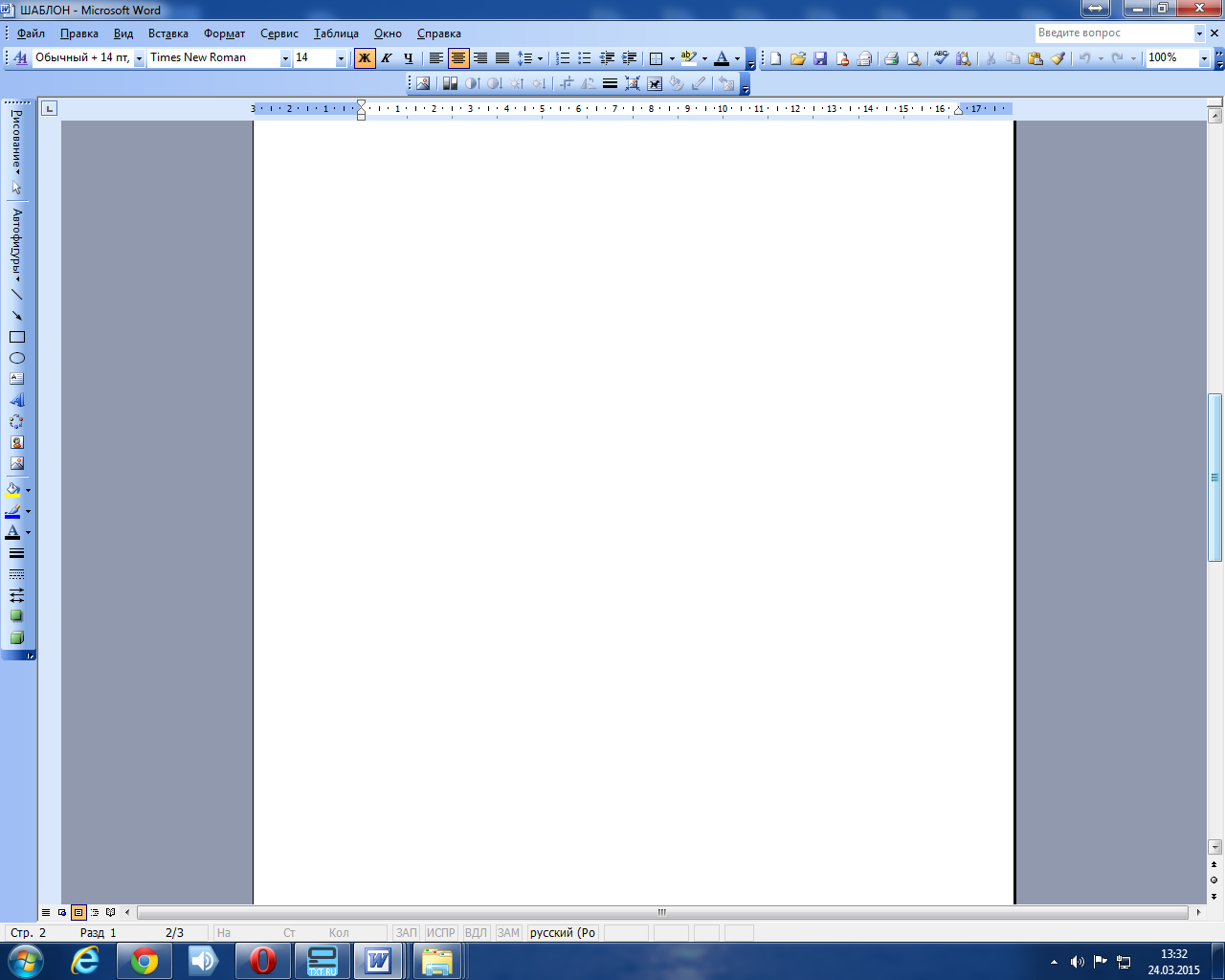Open the Формат menu

(225, 33)
